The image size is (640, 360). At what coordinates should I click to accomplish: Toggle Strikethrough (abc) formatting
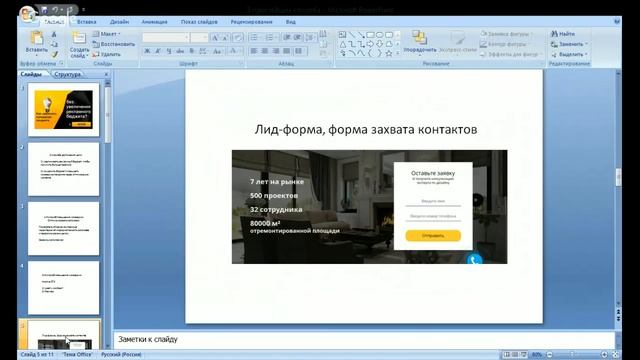[x=180, y=51]
